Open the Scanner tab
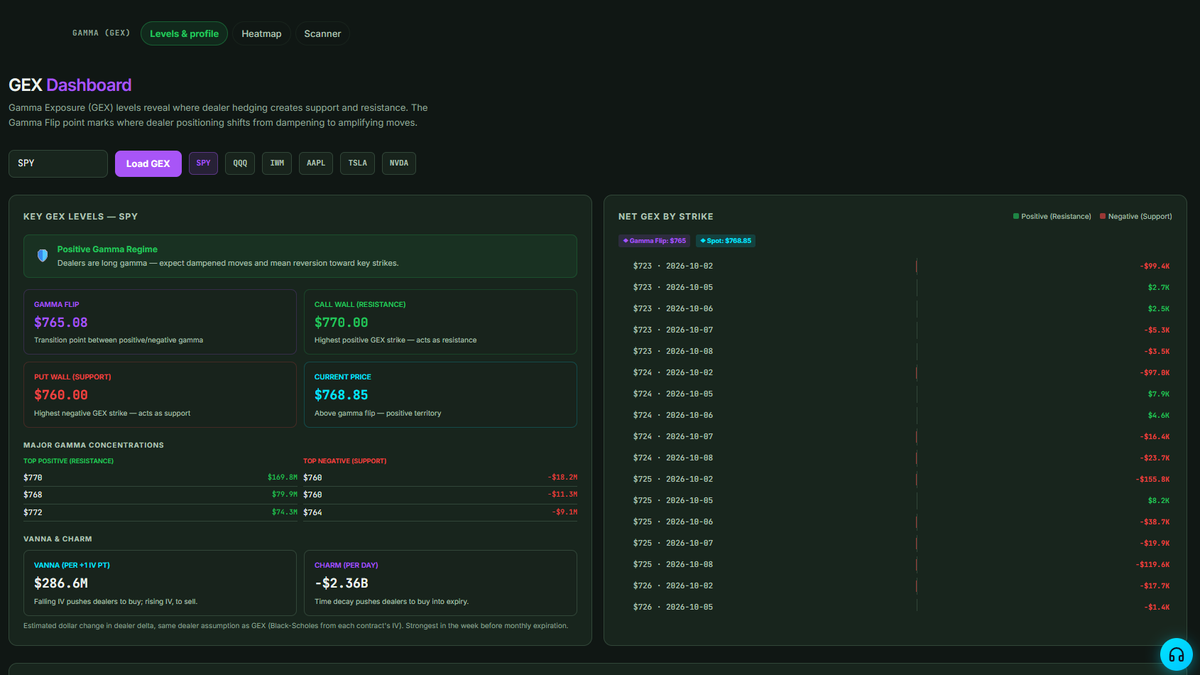The width and height of the screenshot is (1200, 675). [322, 34]
